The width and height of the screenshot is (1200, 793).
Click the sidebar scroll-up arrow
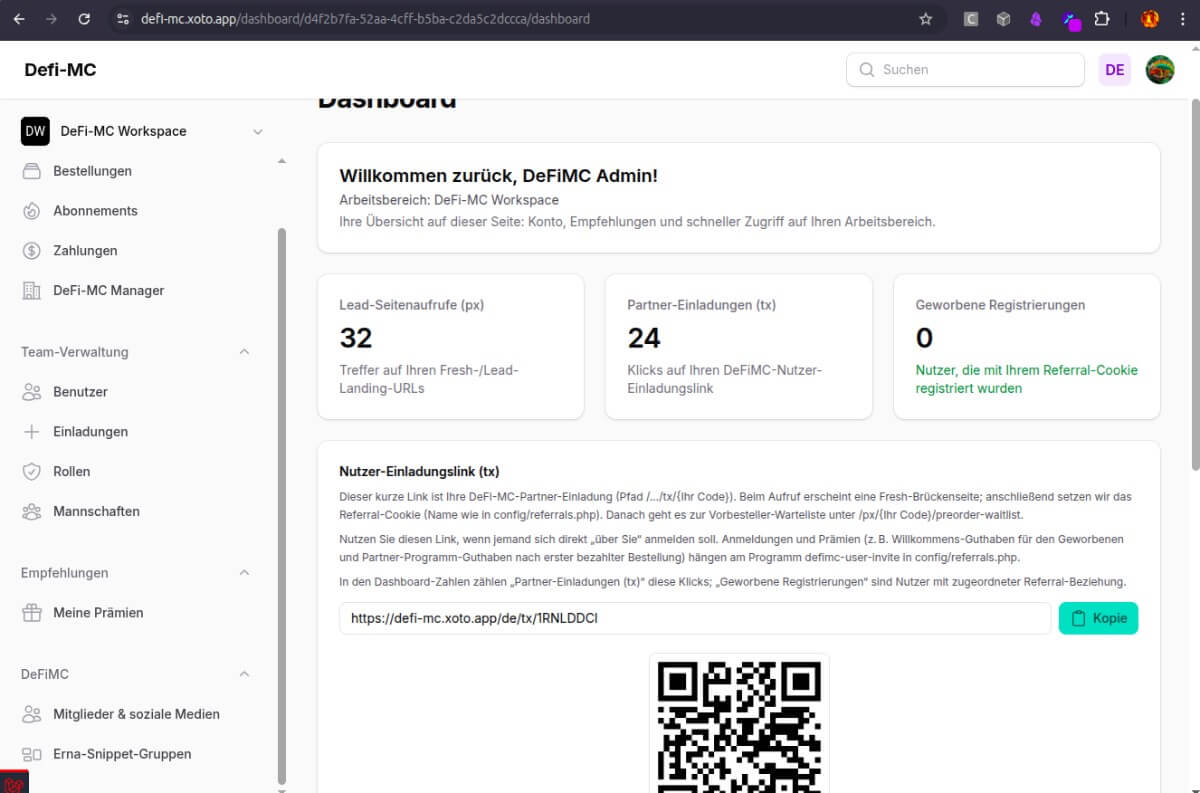281,161
